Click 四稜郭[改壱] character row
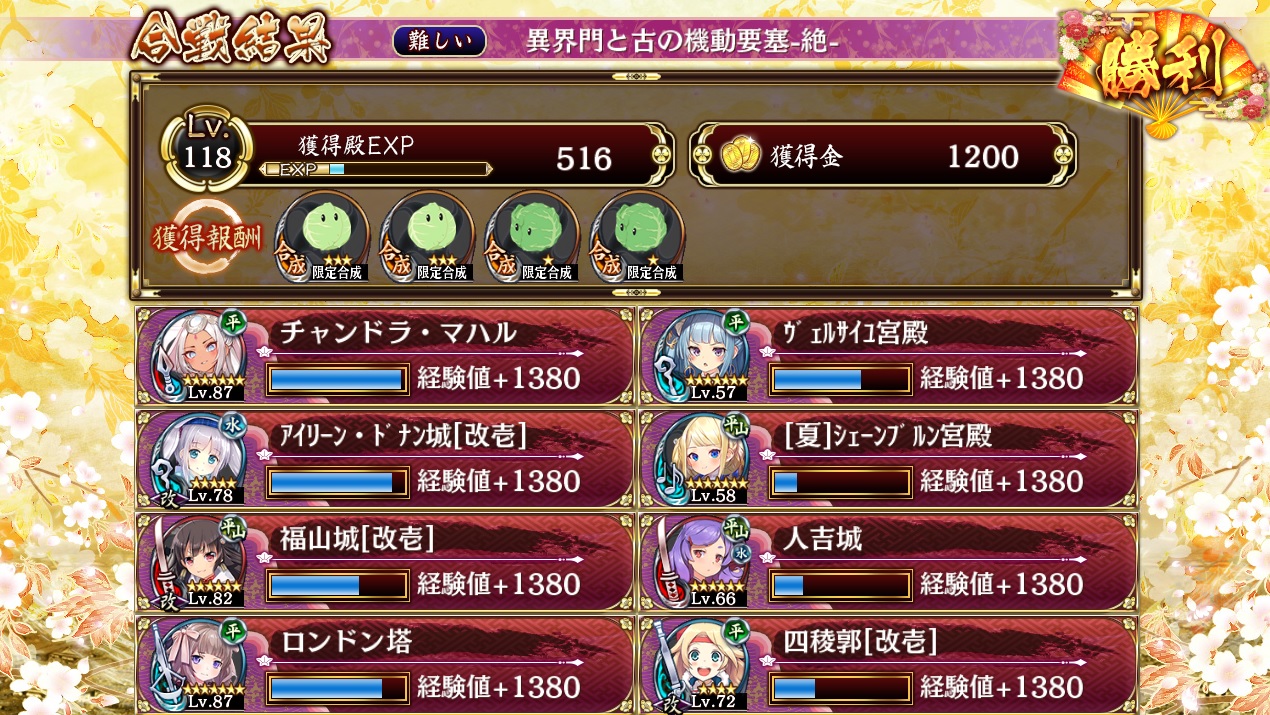This screenshot has width=1270, height=715. [x=888, y=665]
